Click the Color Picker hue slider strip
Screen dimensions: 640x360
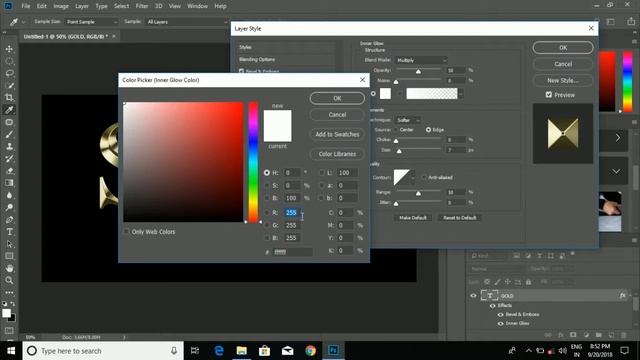[253, 162]
